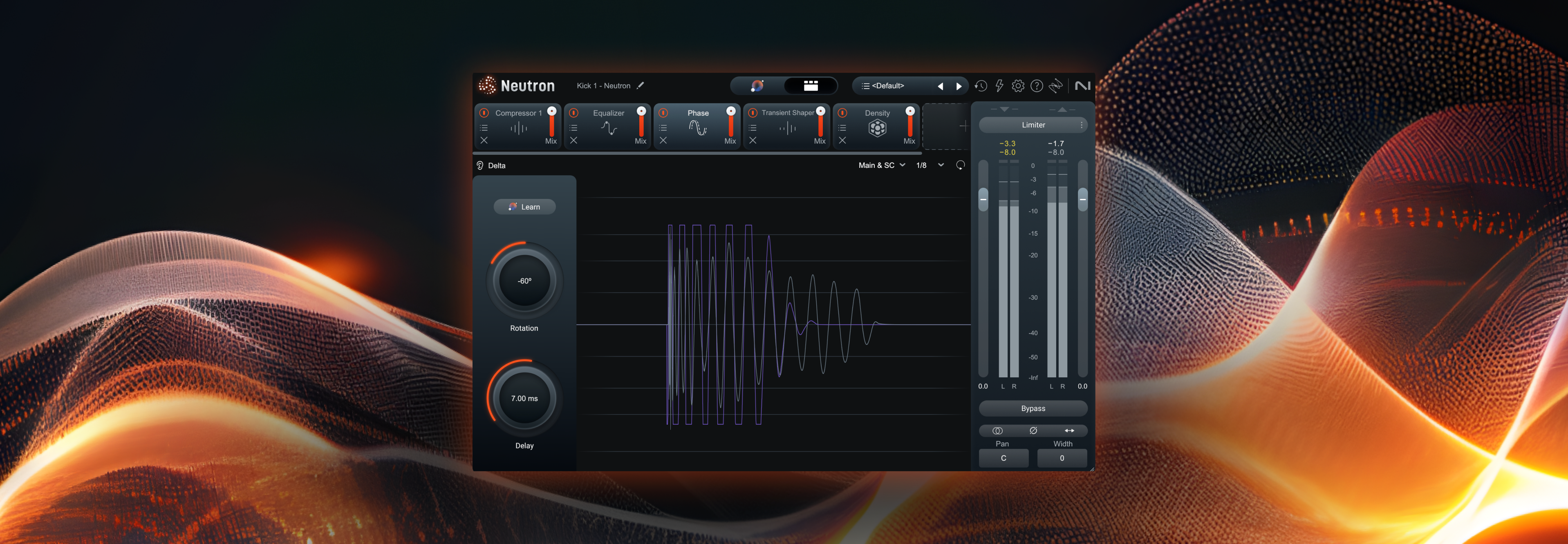The height and width of the screenshot is (544, 1568).
Task: Remove the Density module with X
Action: pos(842,140)
